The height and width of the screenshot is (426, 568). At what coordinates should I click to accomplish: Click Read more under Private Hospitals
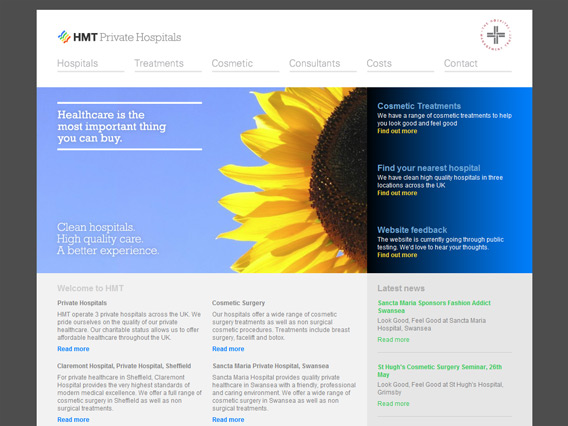point(73,349)
